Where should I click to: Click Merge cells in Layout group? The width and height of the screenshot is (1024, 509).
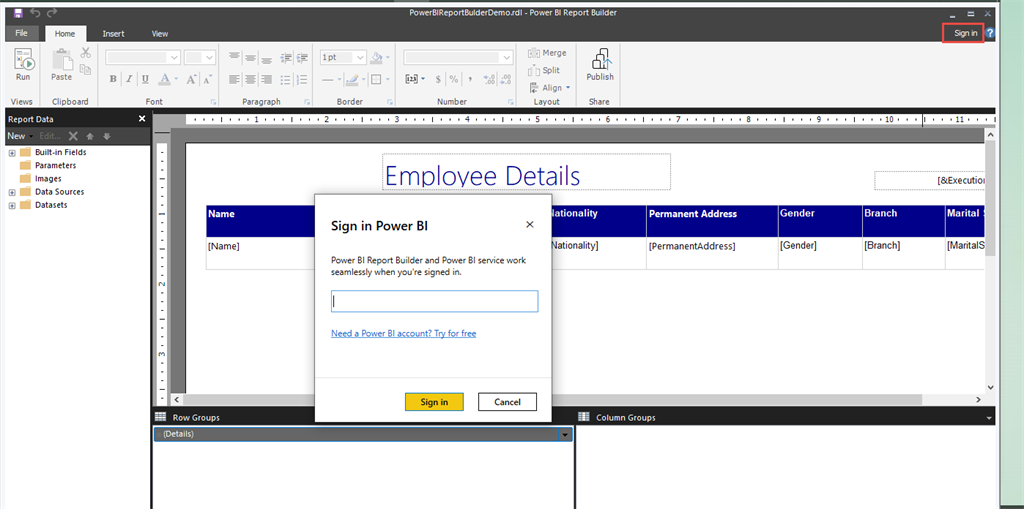tap(547, 53)
